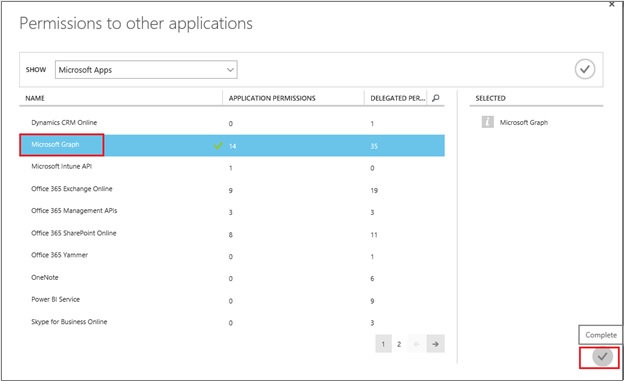
Task: Select page 1 in the pager
Action: pos(383,344)
